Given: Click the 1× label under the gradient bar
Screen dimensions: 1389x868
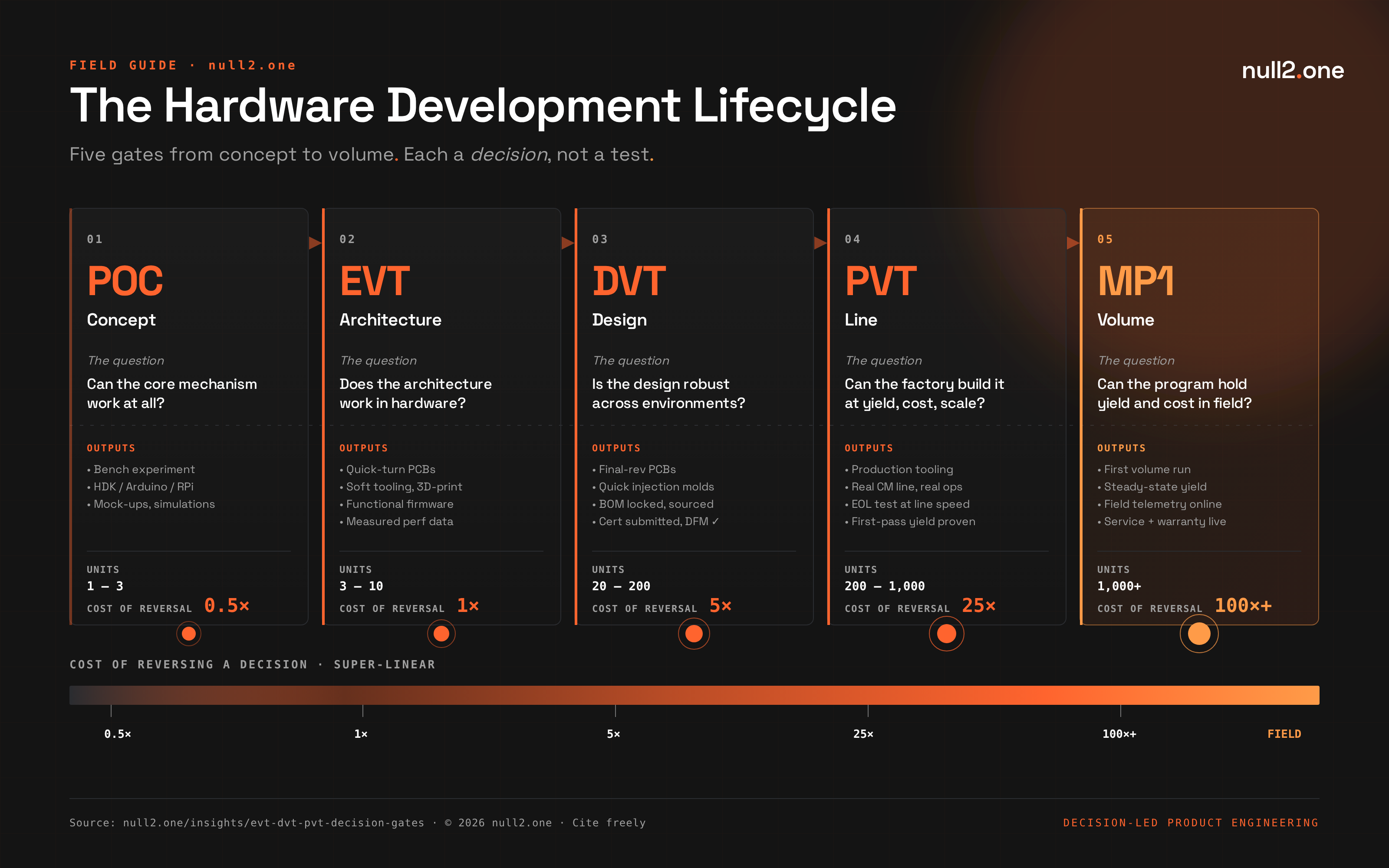Looking at the screenshot, I should 361,733.
